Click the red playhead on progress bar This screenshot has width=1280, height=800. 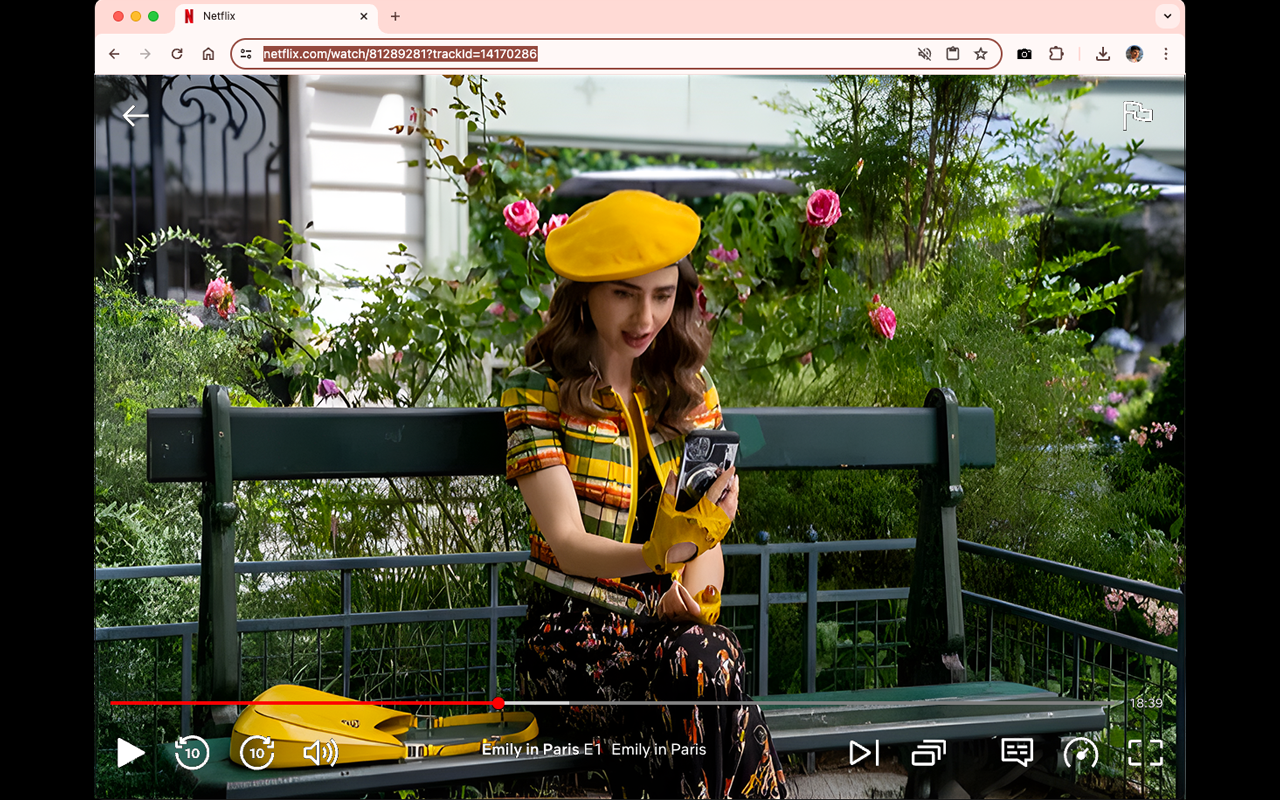click(498, 703)
